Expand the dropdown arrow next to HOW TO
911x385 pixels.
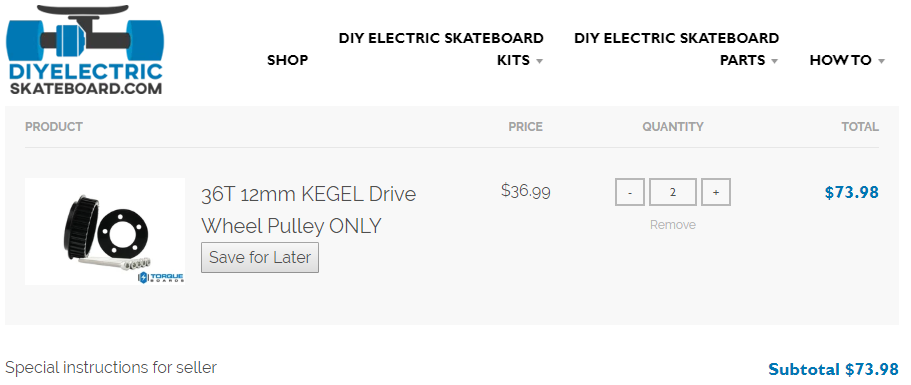coord(881,61)
